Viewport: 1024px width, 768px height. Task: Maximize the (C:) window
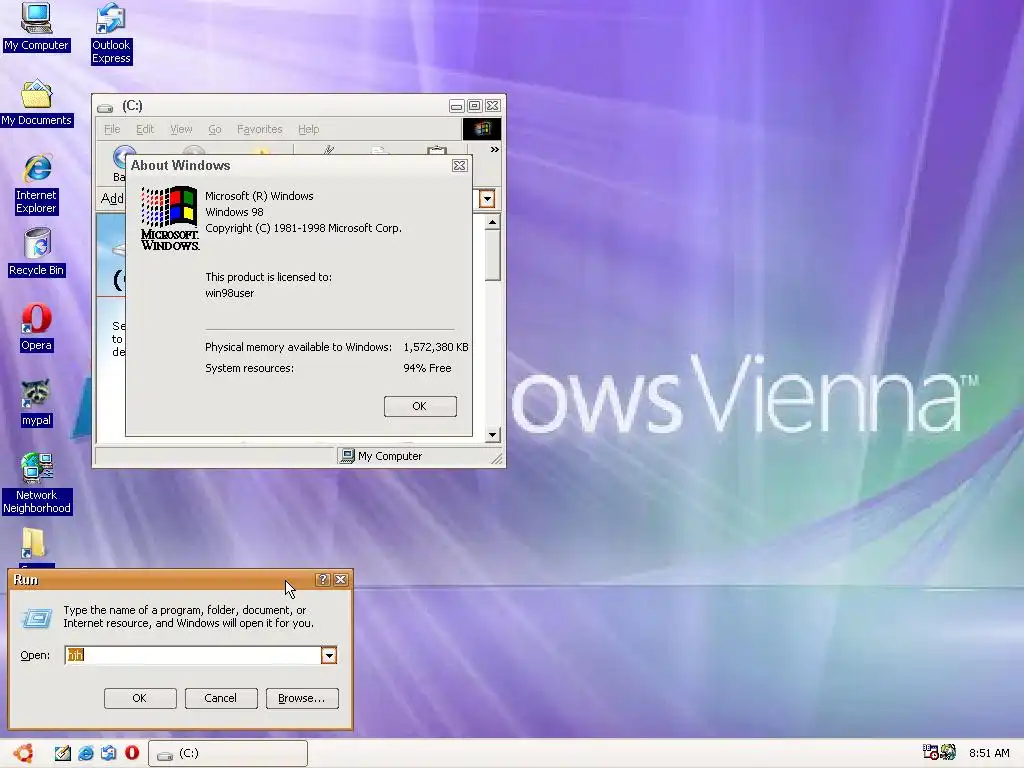point(475,106)
